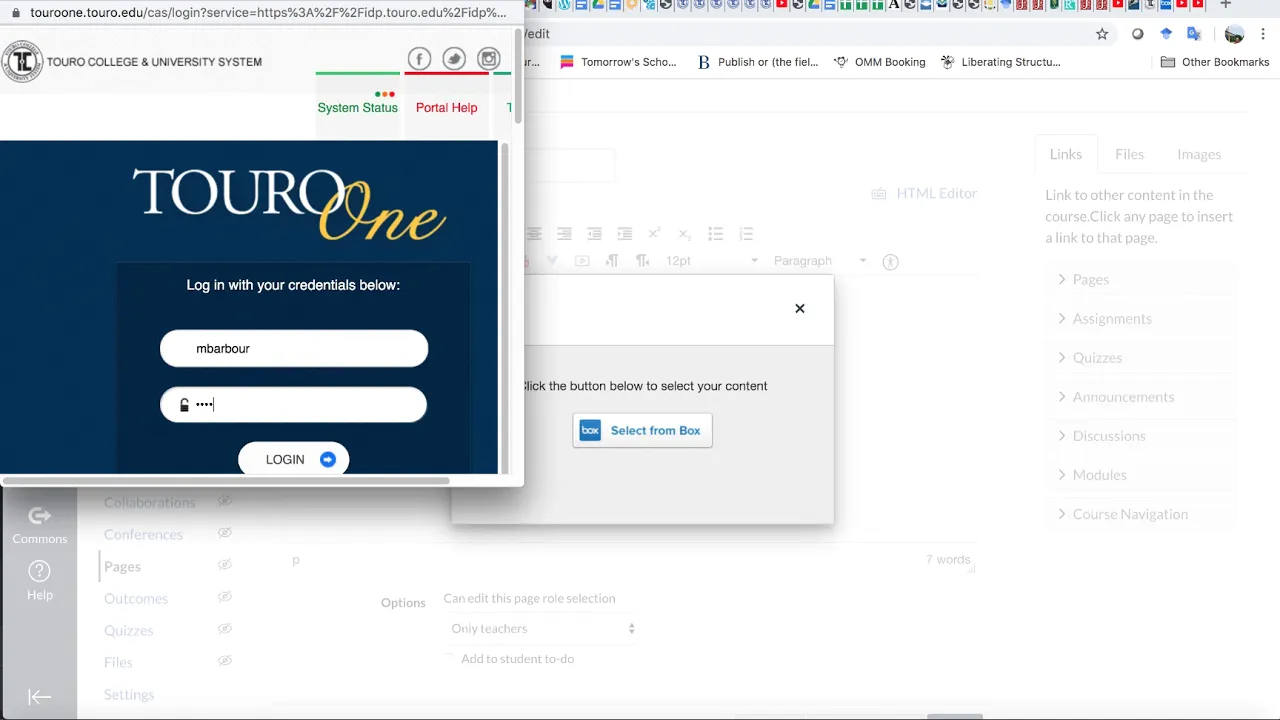Expand the Assignments links section
The height and width of the screenshot is (720, 1280).
(x=1140, y=318)
